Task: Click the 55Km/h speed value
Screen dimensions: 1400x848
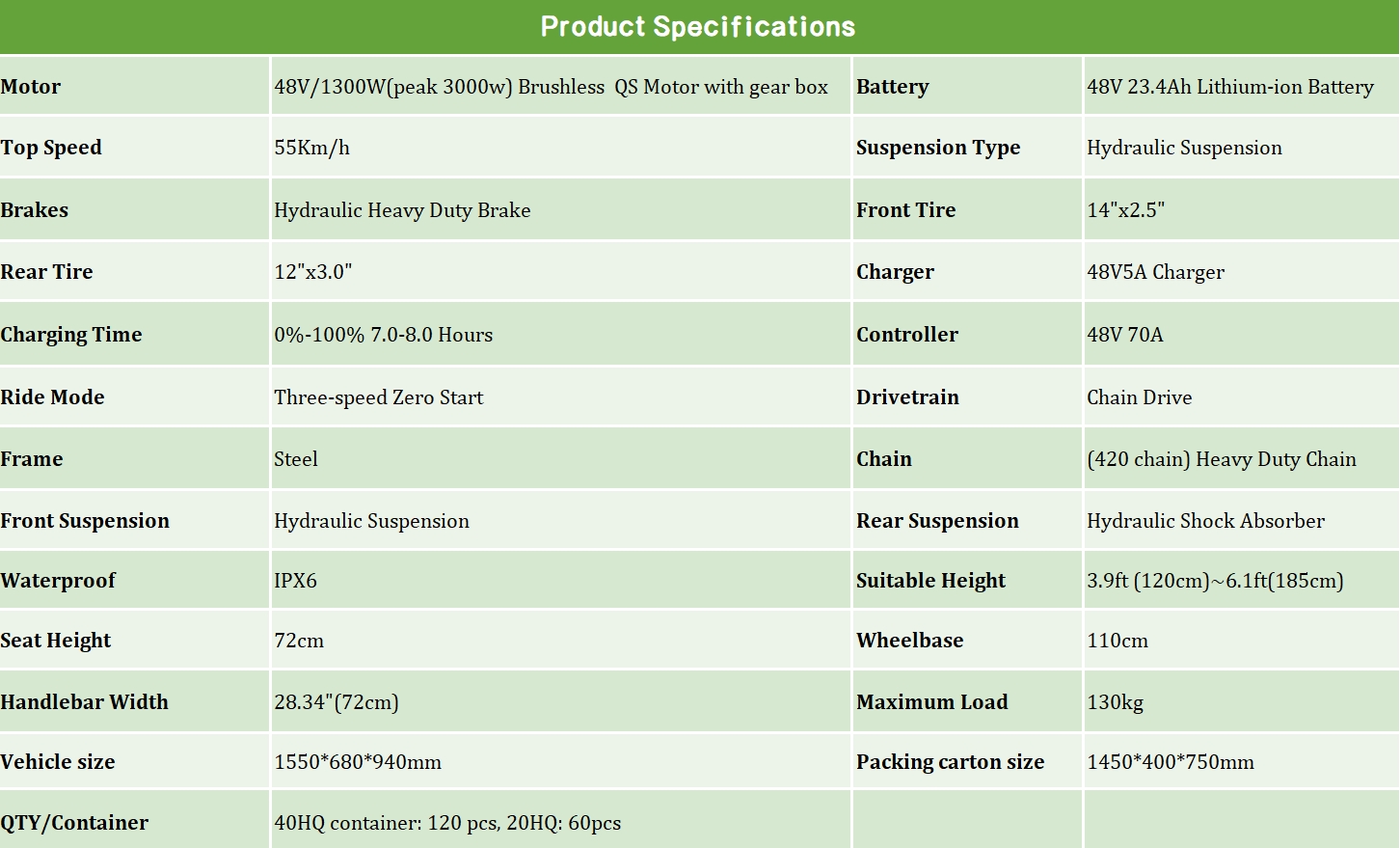Action: click(311, 148)
